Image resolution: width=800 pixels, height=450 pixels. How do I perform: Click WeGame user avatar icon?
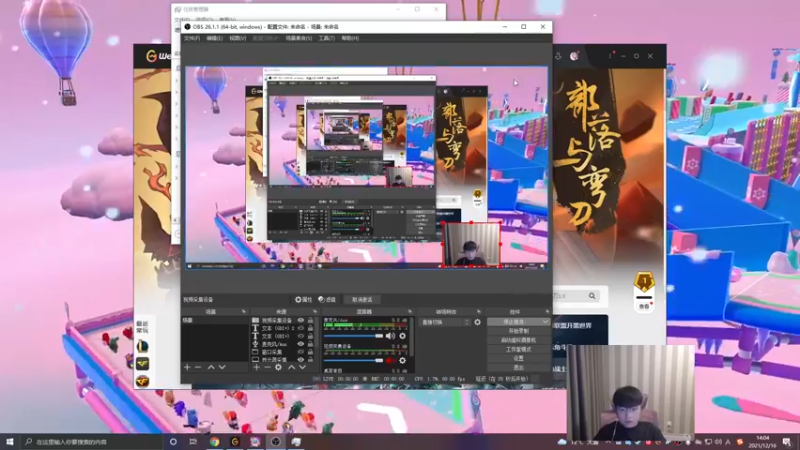click(574, 56)
